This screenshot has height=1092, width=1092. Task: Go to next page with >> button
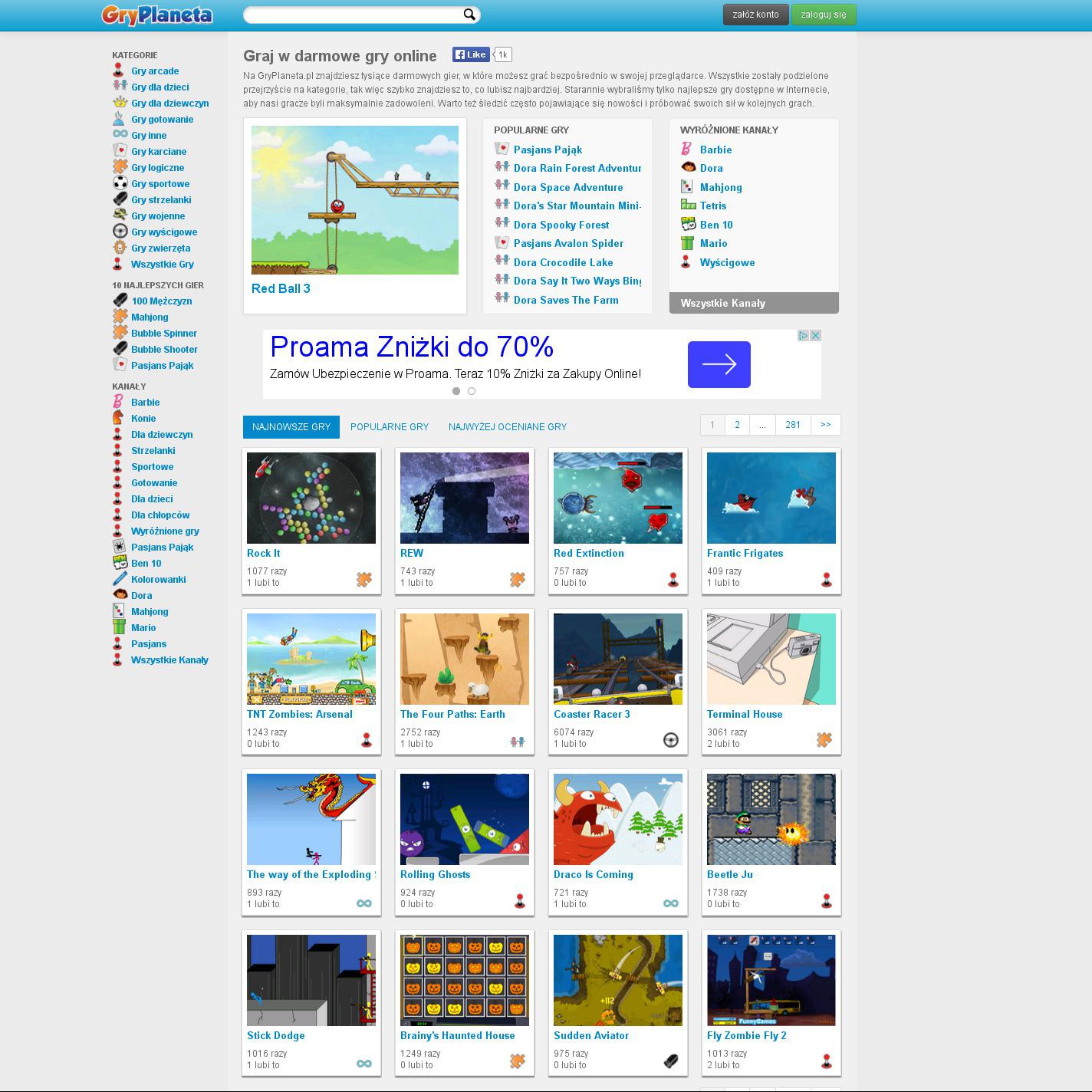point(825,425)
